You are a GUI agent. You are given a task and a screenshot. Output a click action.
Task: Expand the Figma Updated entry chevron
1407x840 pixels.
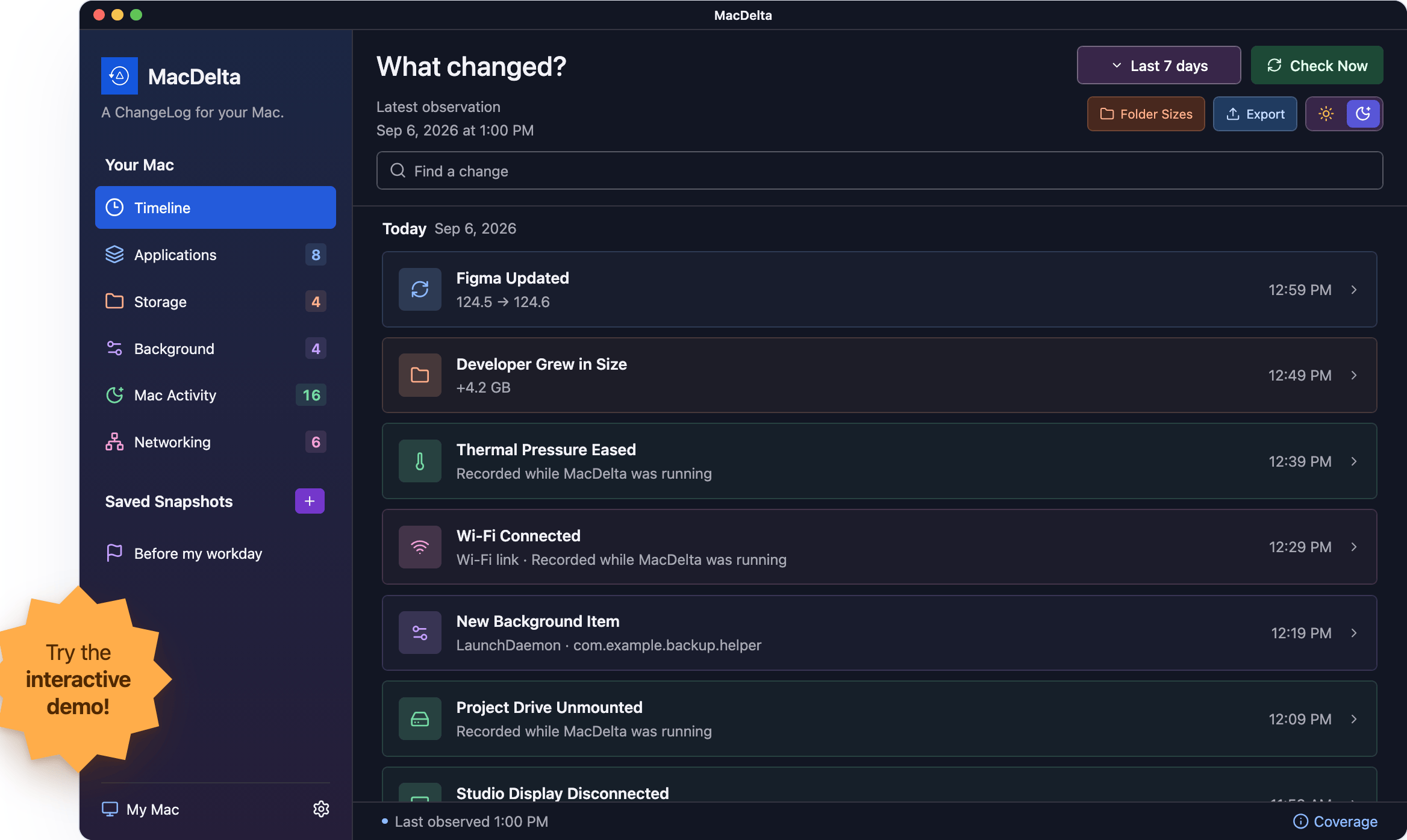tap(1354, 290)
